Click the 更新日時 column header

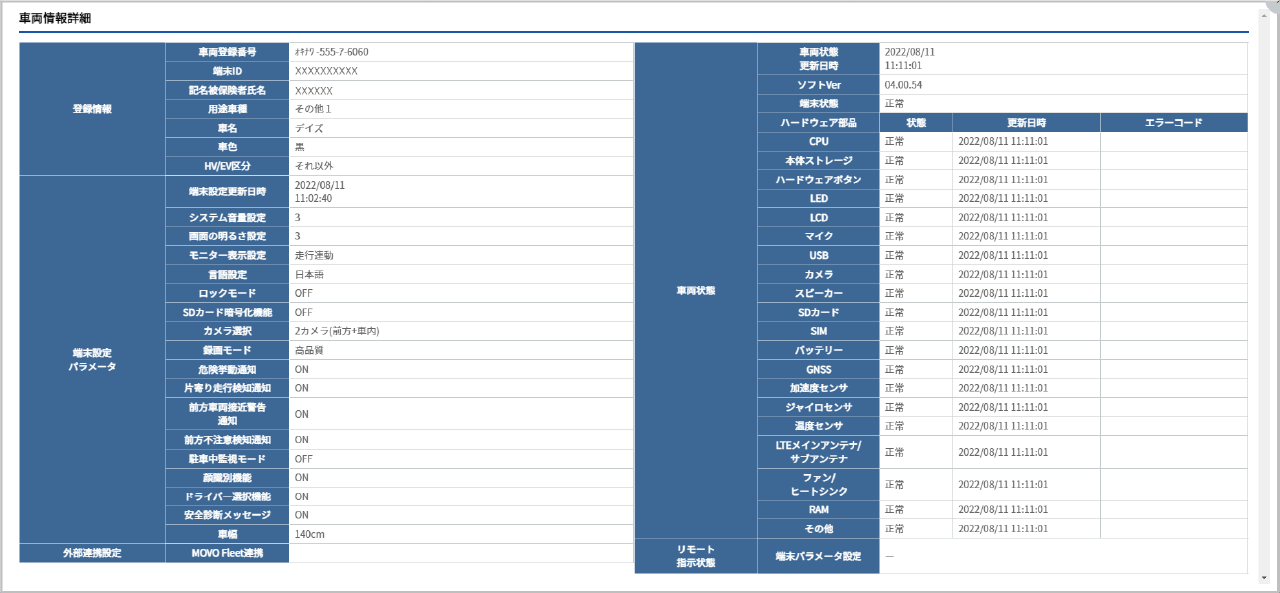pyautogui.click(x=1025, y=123)
